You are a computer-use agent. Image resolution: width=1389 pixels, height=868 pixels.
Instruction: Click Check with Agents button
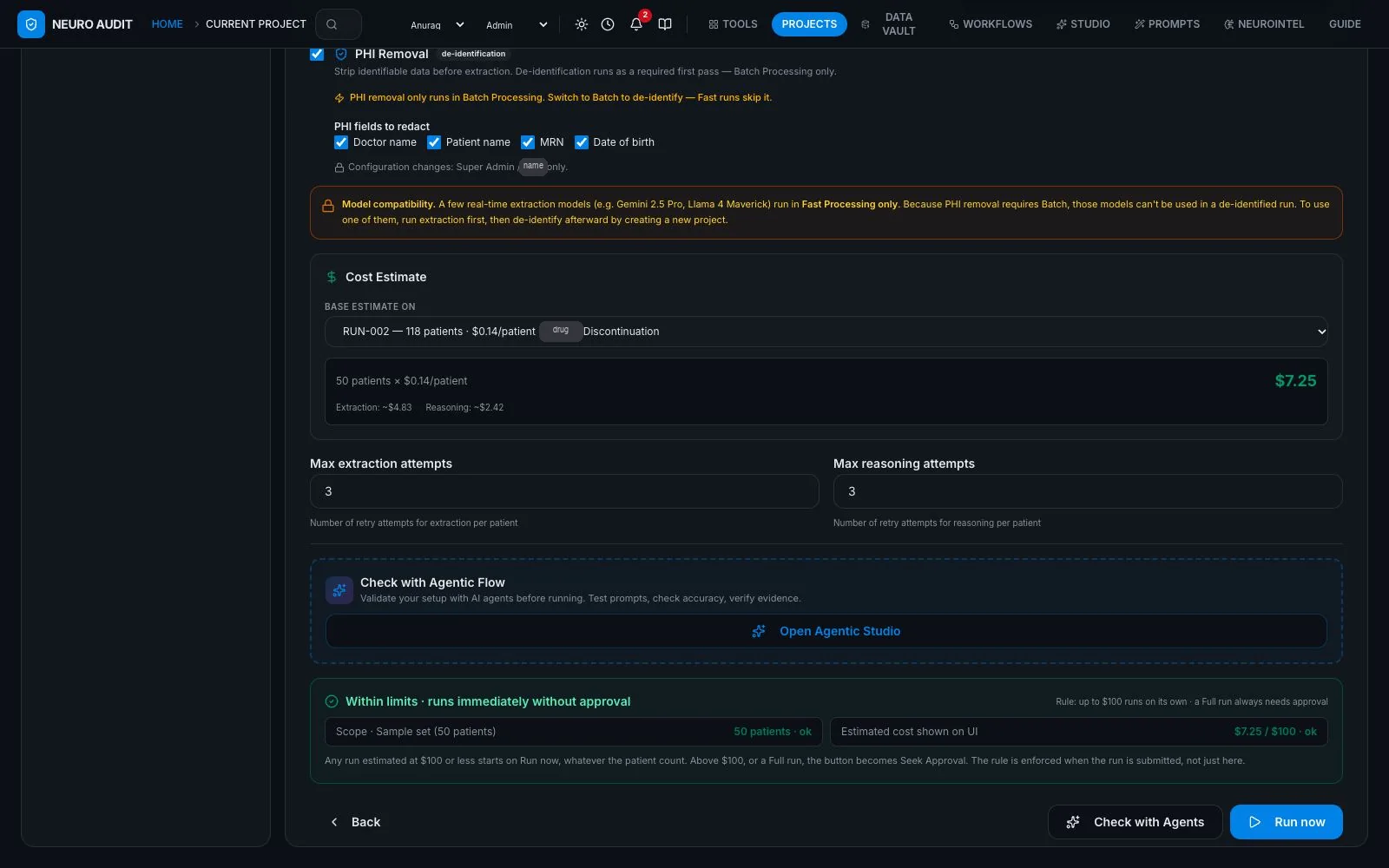(1136, 822)
